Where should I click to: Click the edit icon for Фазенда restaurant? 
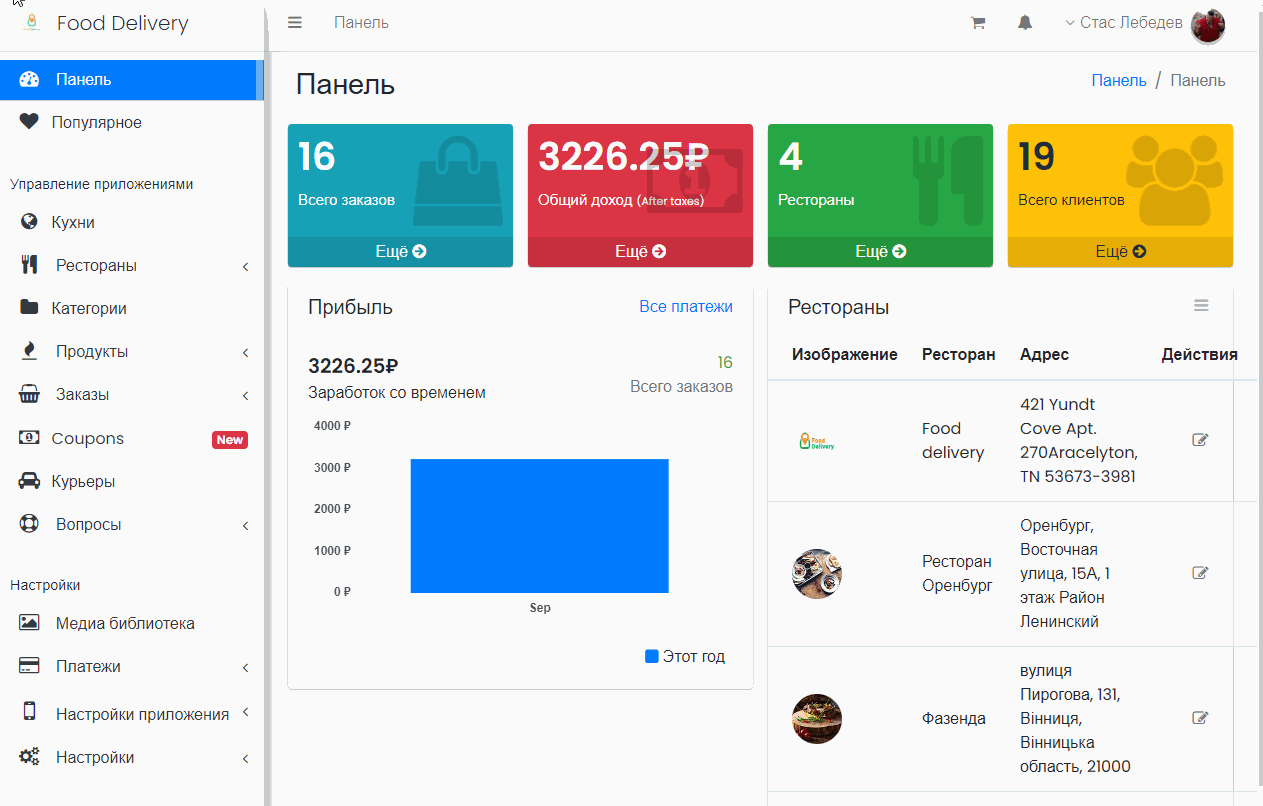[x=1200, y=718]
